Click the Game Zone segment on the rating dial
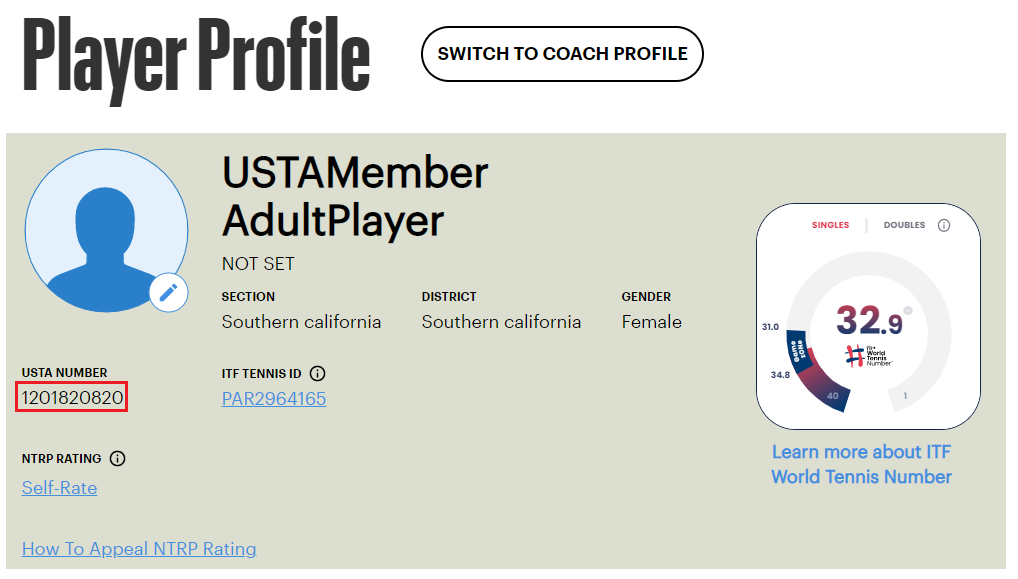This screenshot has width=1018, height=579. 798,350
